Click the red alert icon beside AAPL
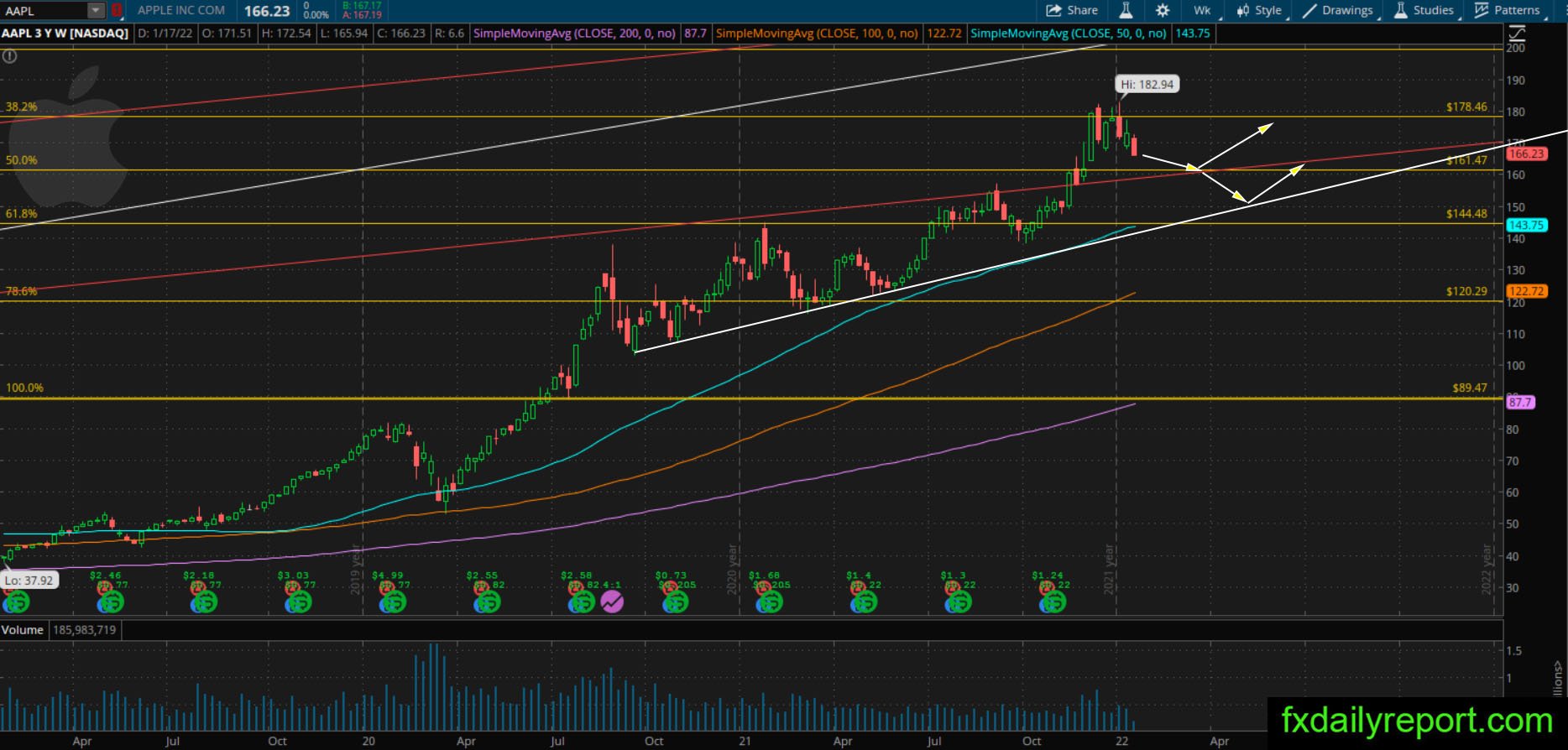Viewport: 1568px width, 750px height. [x=116, y=11]
